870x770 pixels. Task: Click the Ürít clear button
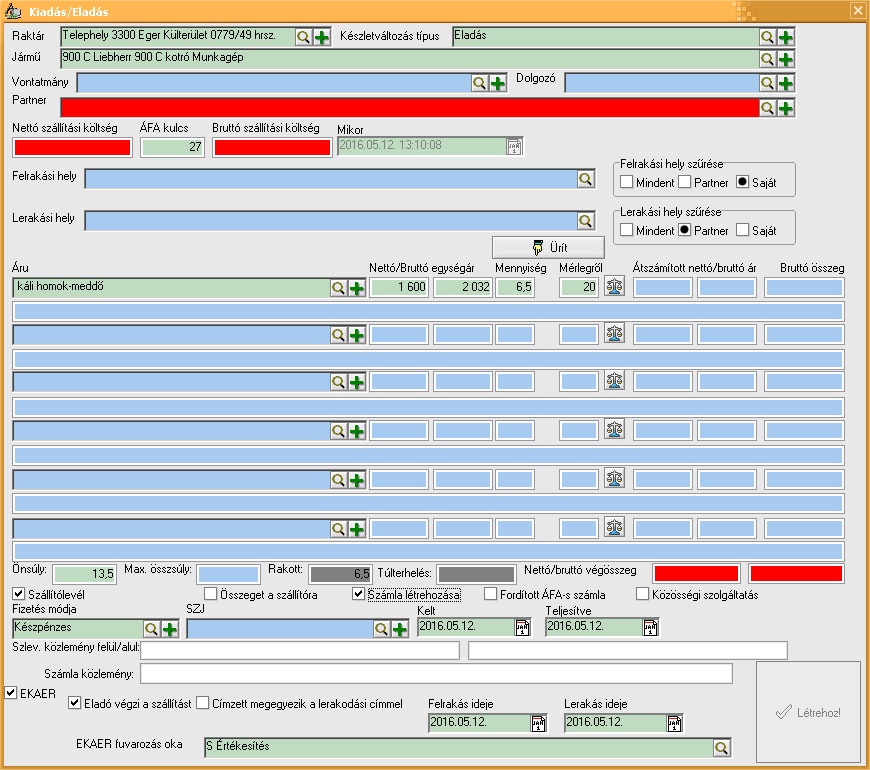coord(548,247)
